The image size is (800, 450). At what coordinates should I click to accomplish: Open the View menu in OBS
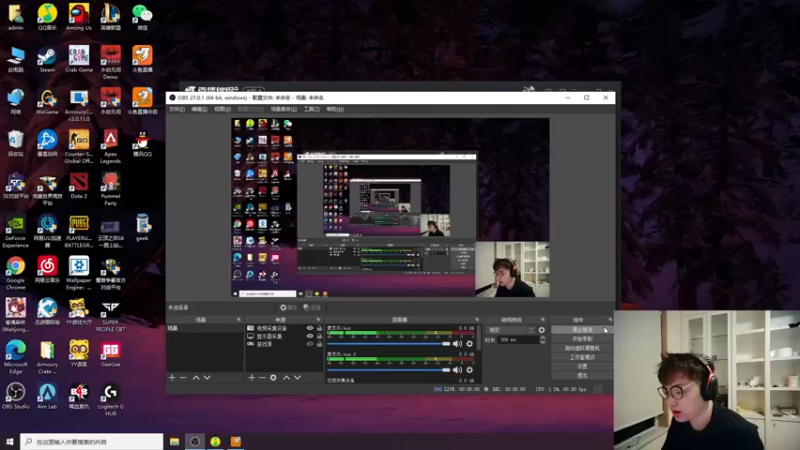click(222, 109)
